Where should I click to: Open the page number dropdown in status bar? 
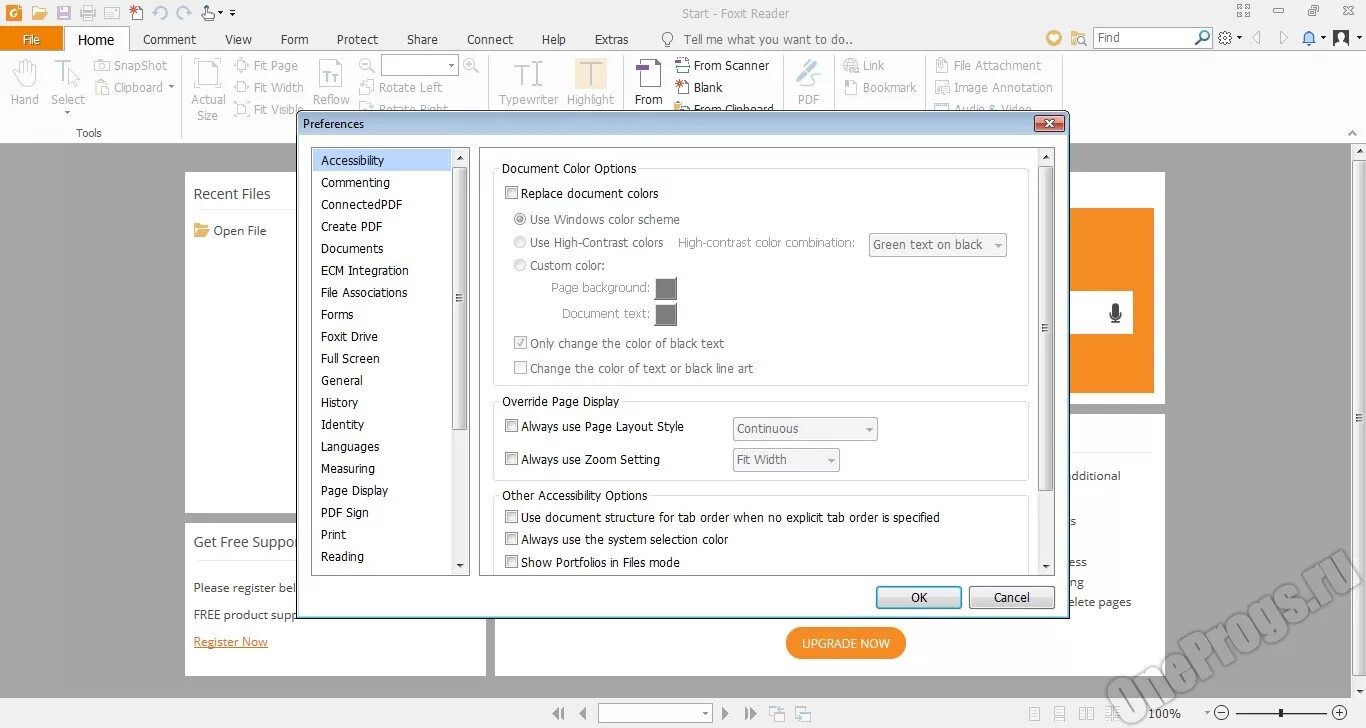pos(705,714)
